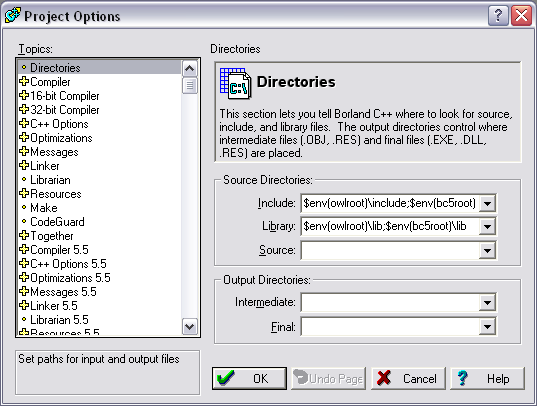Open the Library directory dropdown arrow
The image size is (537, 406).
[x=487, y=226]
